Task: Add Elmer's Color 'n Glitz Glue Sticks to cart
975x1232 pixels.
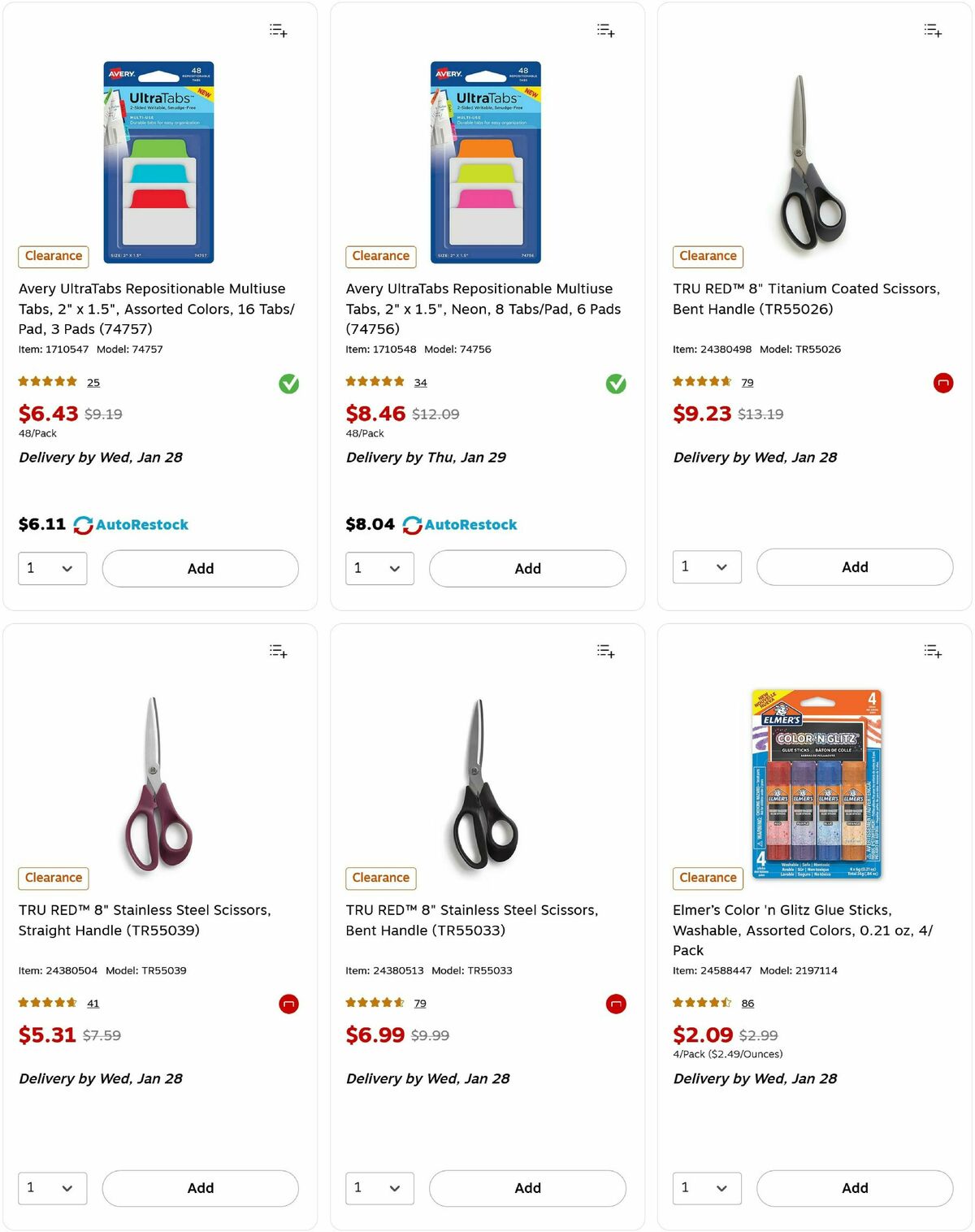Action: click(854, 1188)
